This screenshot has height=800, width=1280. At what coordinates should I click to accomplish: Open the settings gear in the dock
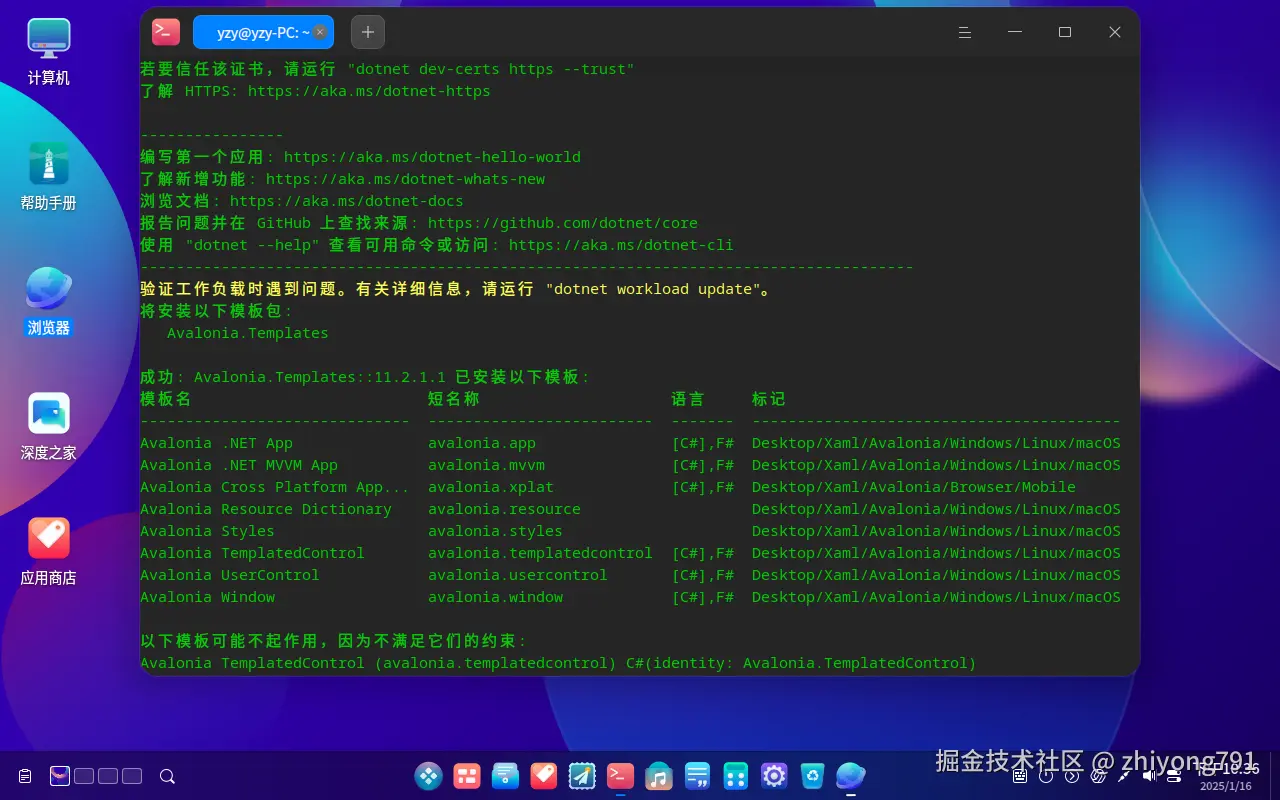coord(774,775)
